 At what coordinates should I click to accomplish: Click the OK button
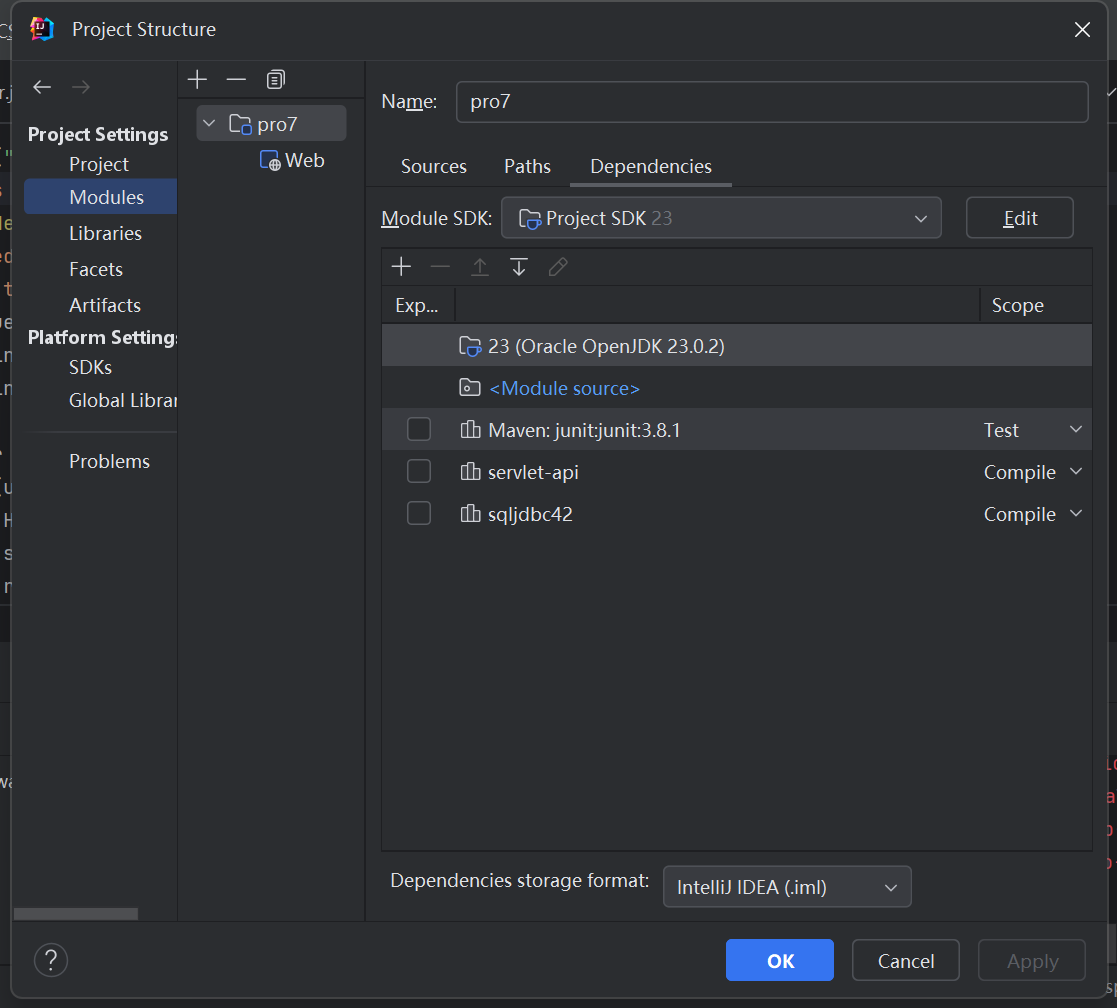pos(779,960)
